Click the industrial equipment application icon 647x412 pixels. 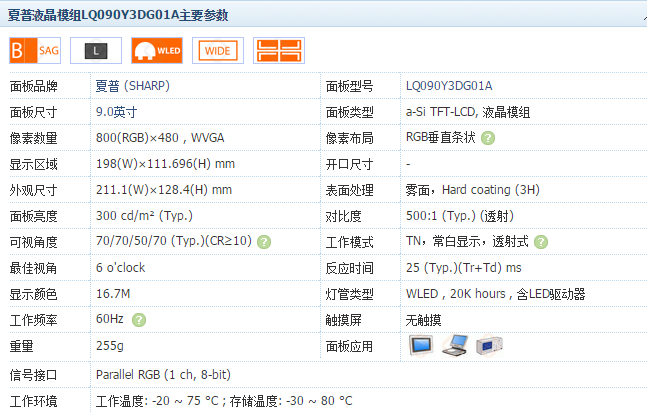pos(489,346)
